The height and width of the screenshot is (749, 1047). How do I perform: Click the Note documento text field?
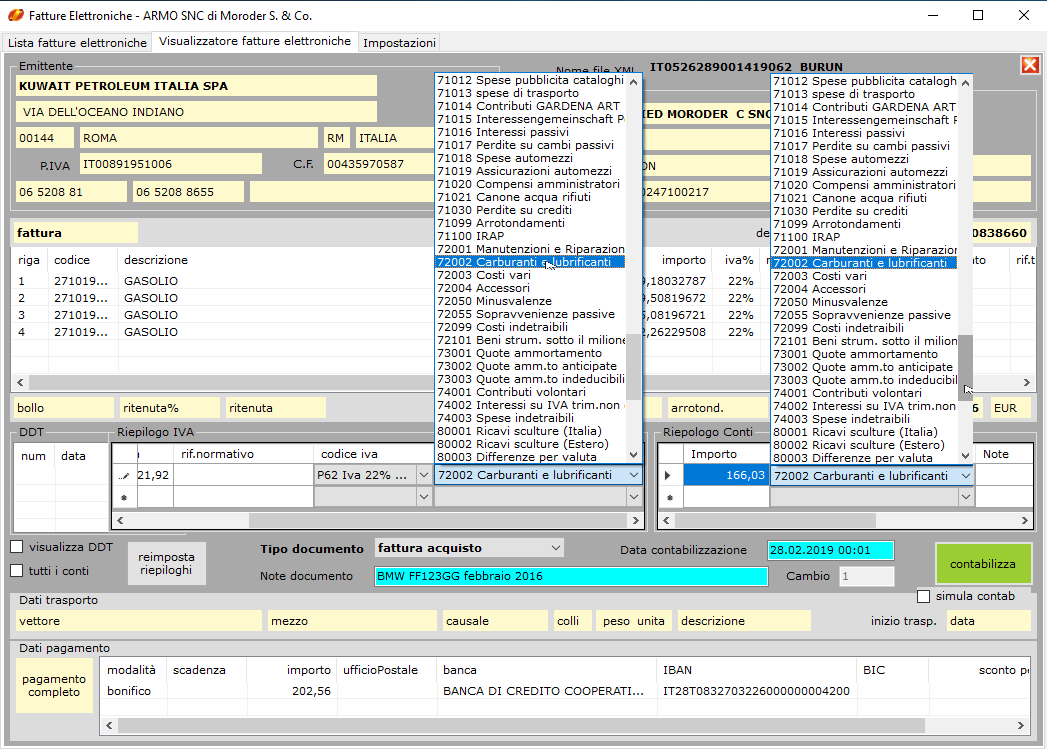click(570, 577)
